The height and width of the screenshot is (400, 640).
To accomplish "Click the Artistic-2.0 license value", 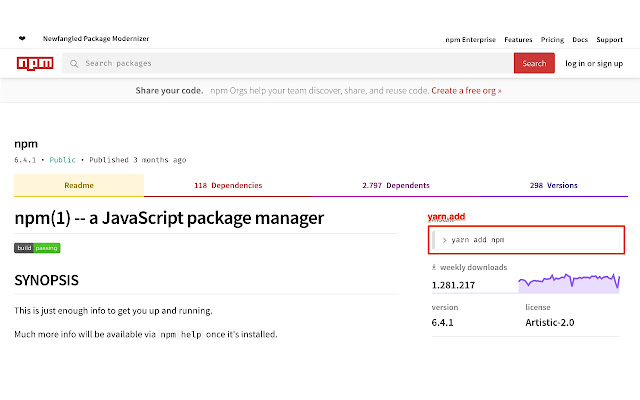I will 550,322.
